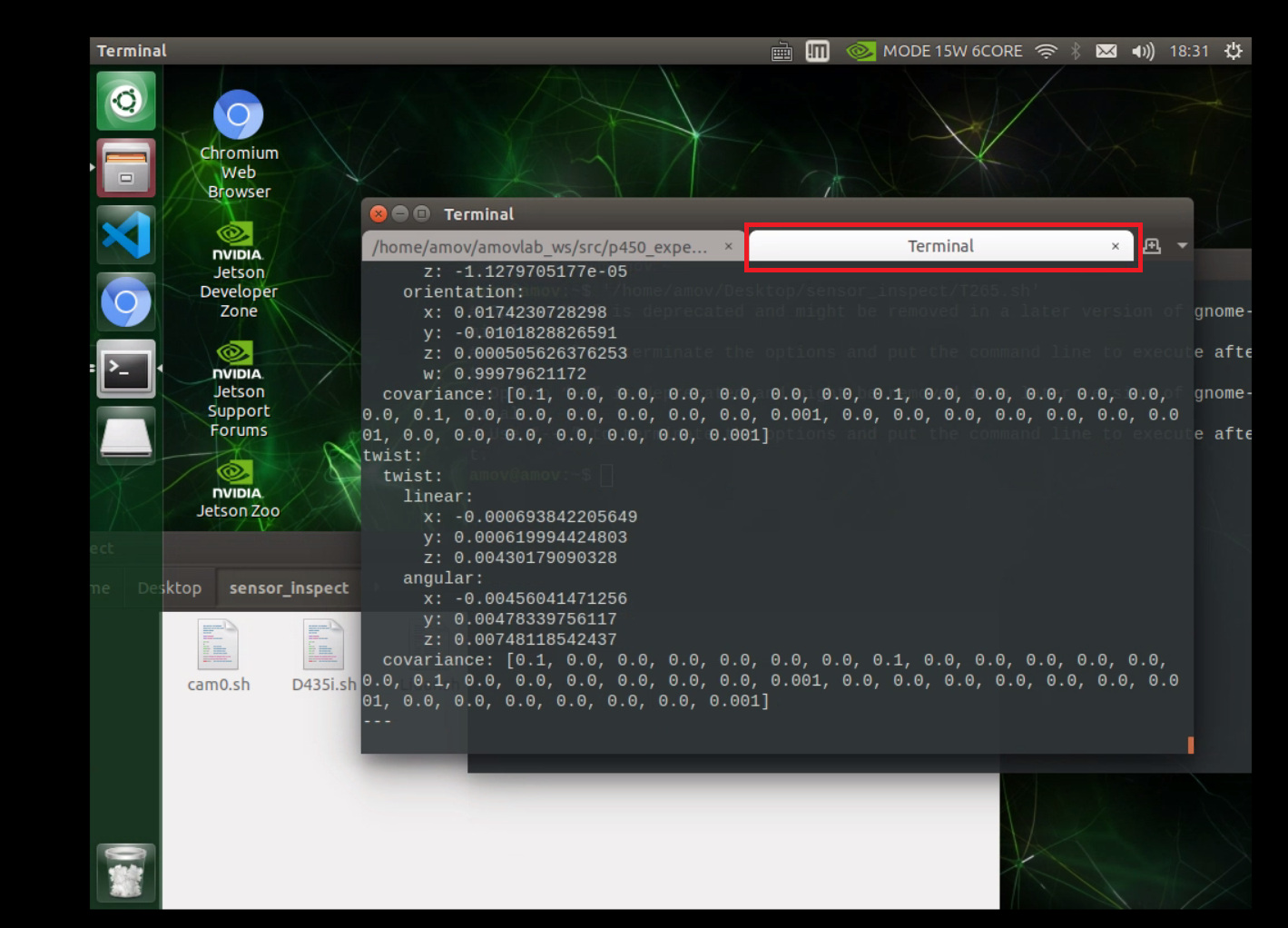Click the 'w: 0.99979621172' value in terminal
Viewport: 1288px width, 928px height.
[505, 374]
